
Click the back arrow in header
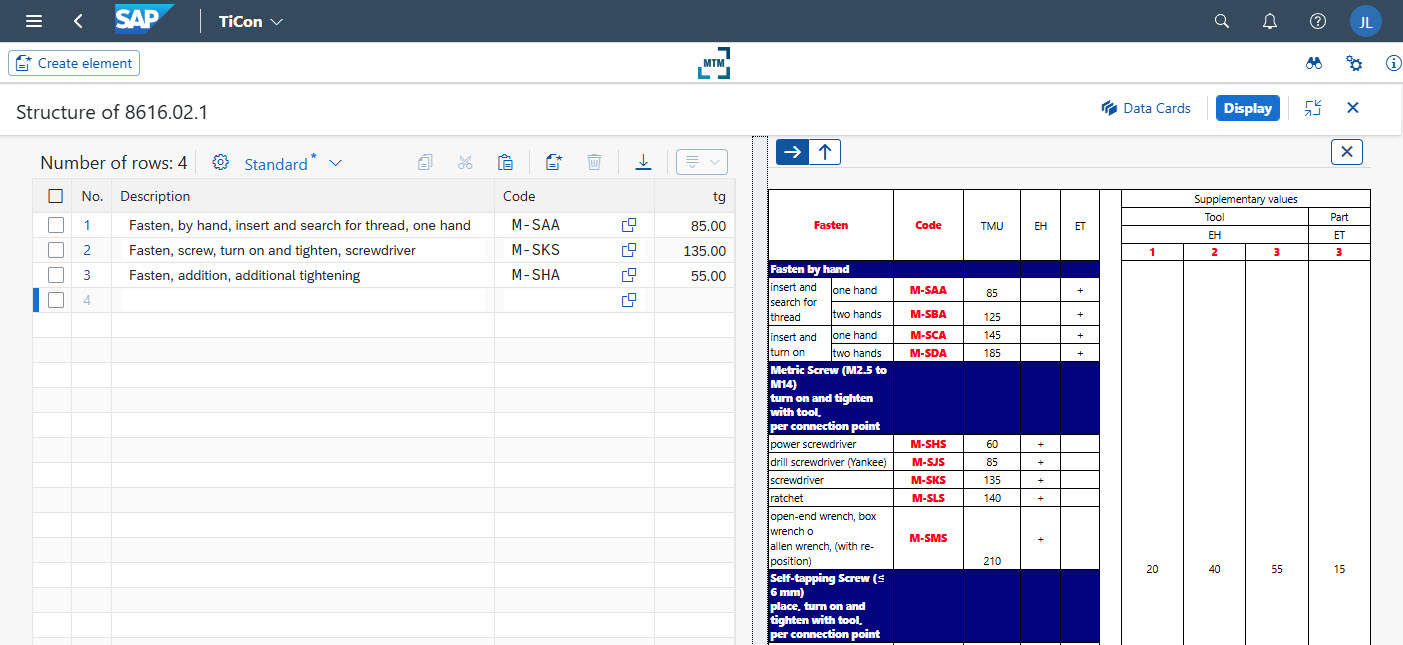click(x=78, y=21)
